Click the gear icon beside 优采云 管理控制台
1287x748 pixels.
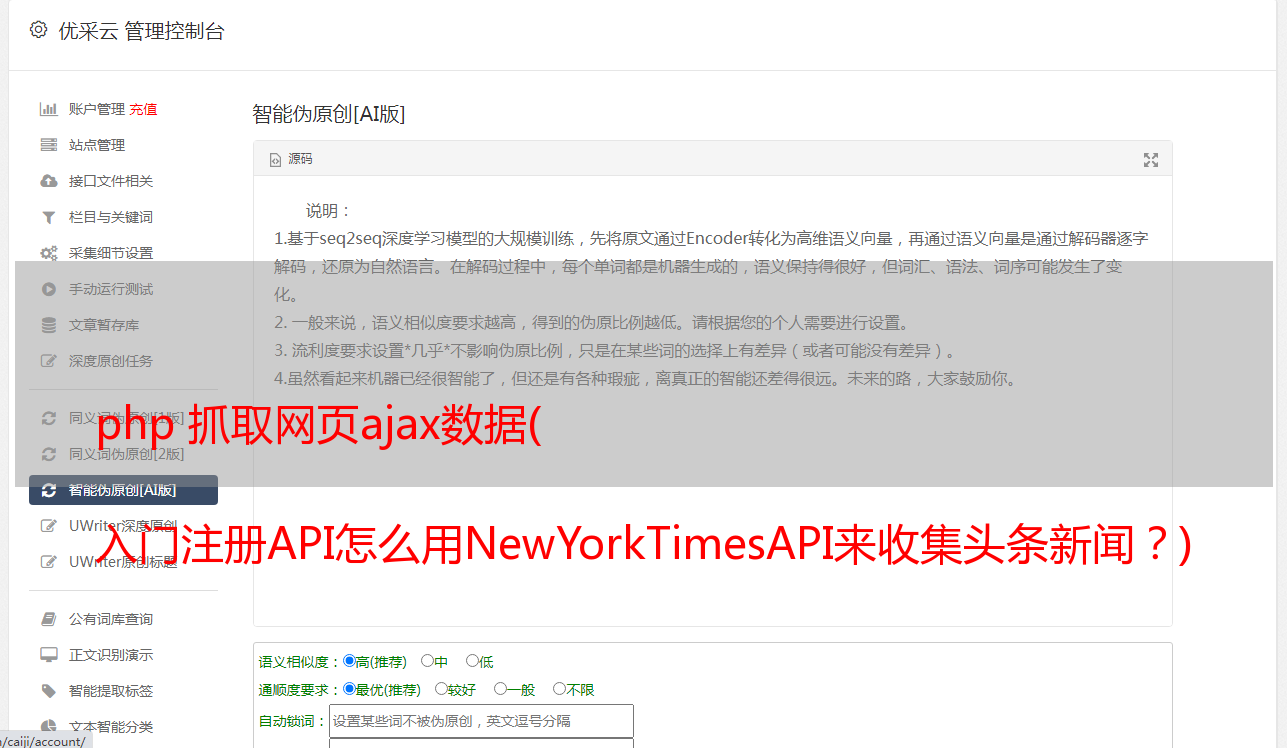(x=38, y=30)
